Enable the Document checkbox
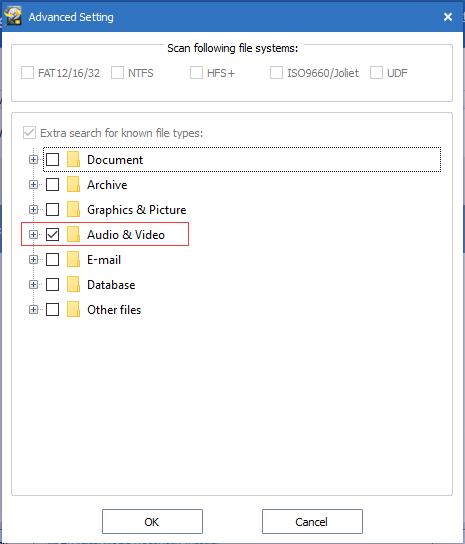Screen dimensions: 465x544 [x=52, y=160]
